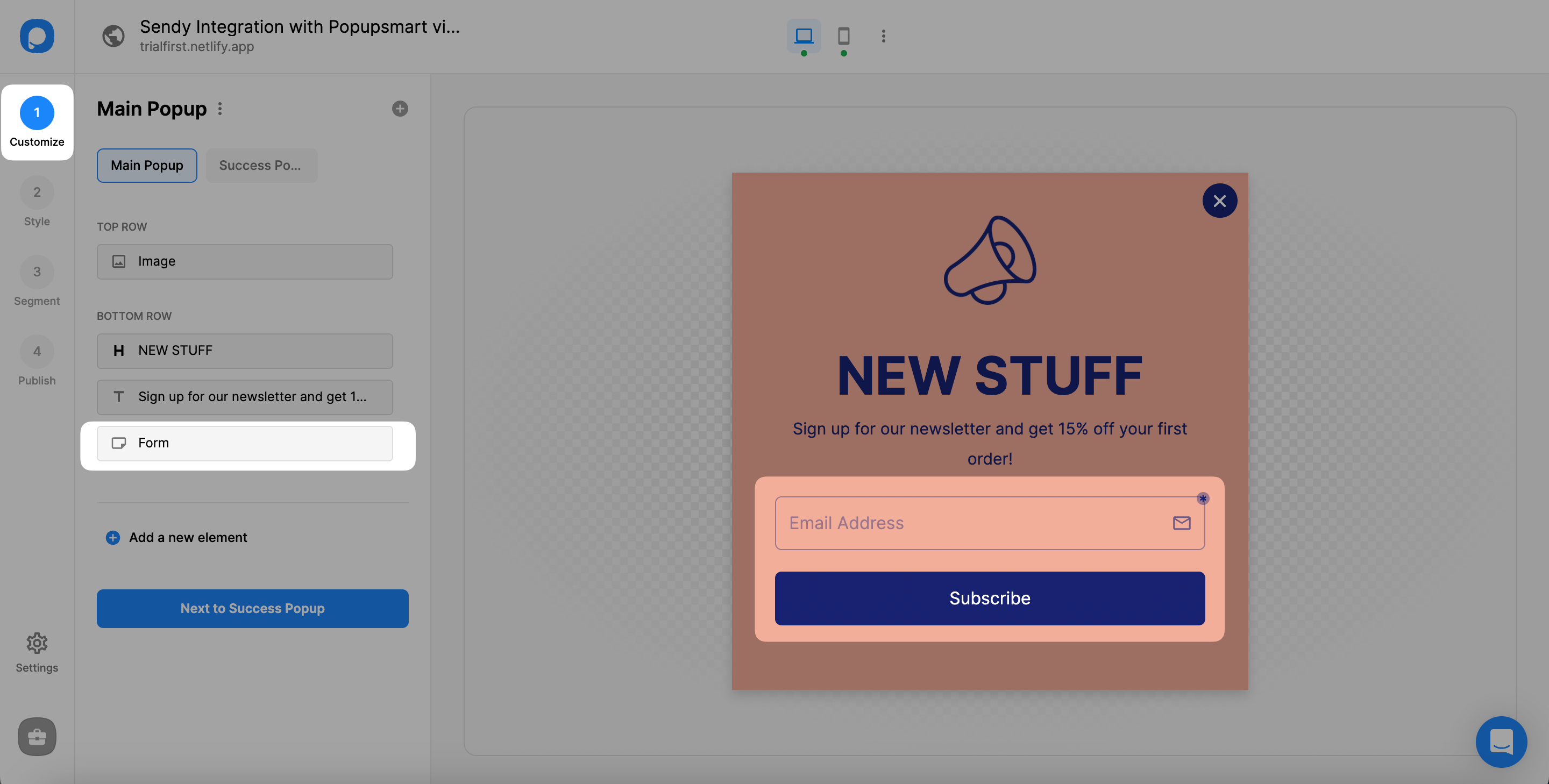1549x784 pixels.
Task: Click the Email Address input field
Action: (974, 523)
